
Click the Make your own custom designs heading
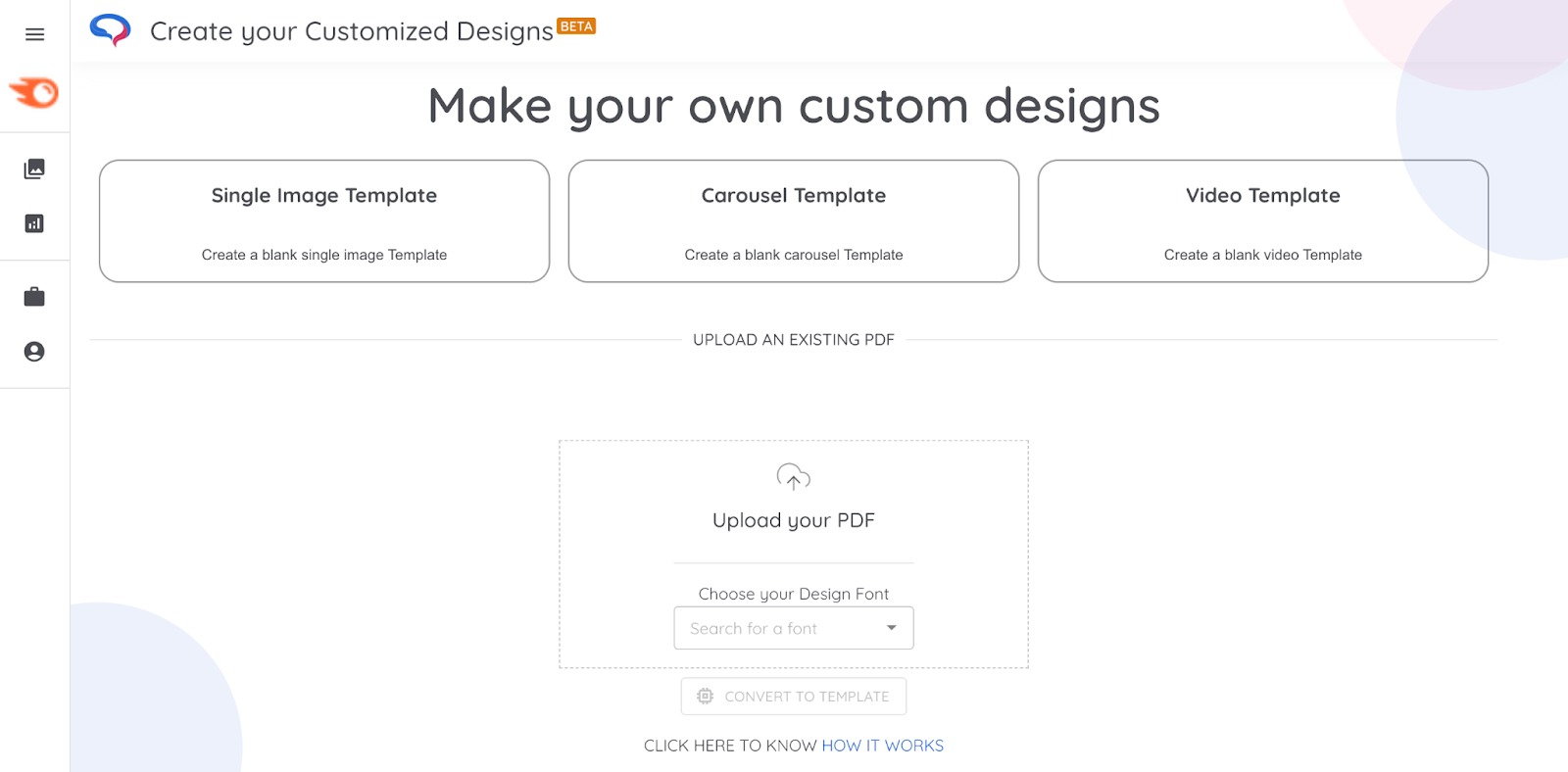(x=794, y=106)
